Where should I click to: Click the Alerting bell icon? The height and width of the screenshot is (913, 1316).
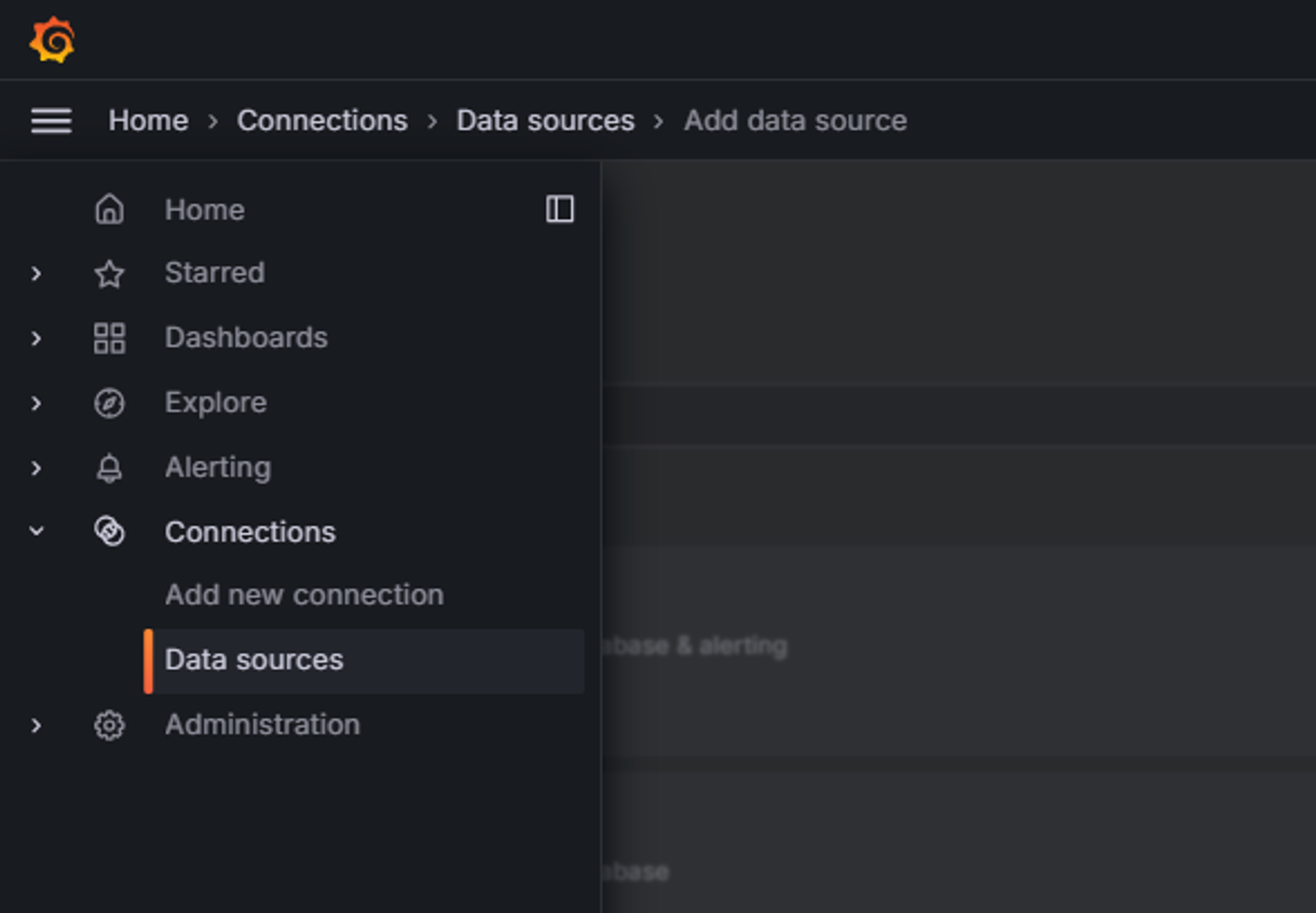[109, 468]
